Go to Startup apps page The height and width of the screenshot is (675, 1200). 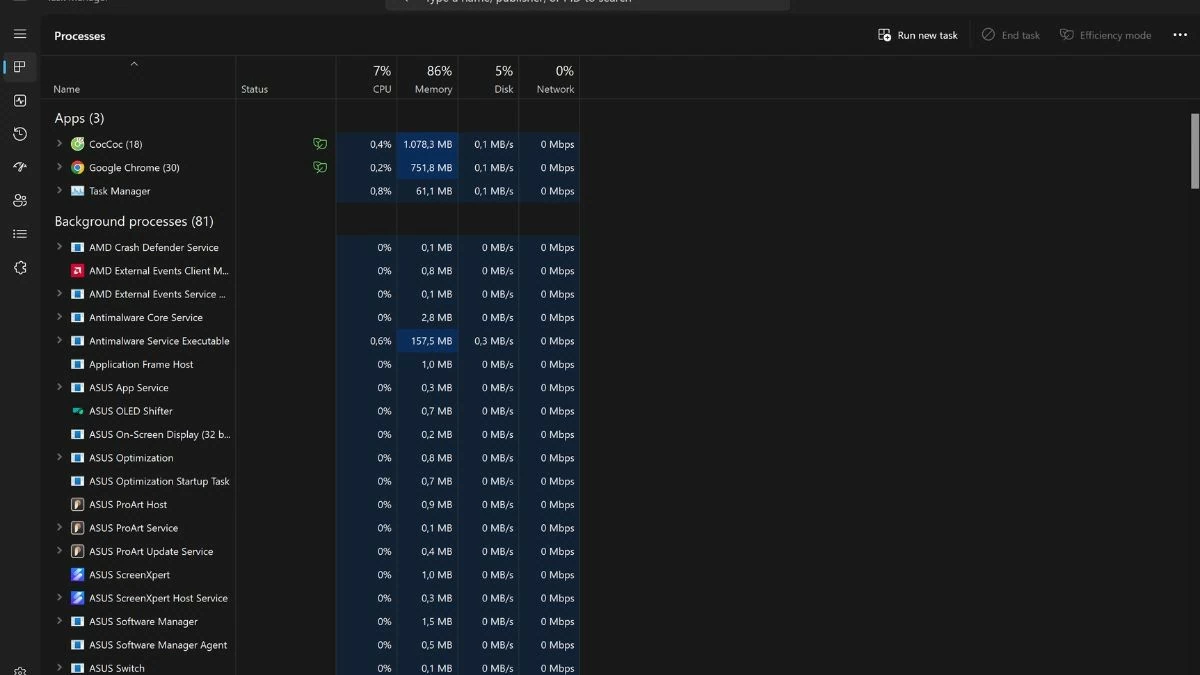click(20, 167)
